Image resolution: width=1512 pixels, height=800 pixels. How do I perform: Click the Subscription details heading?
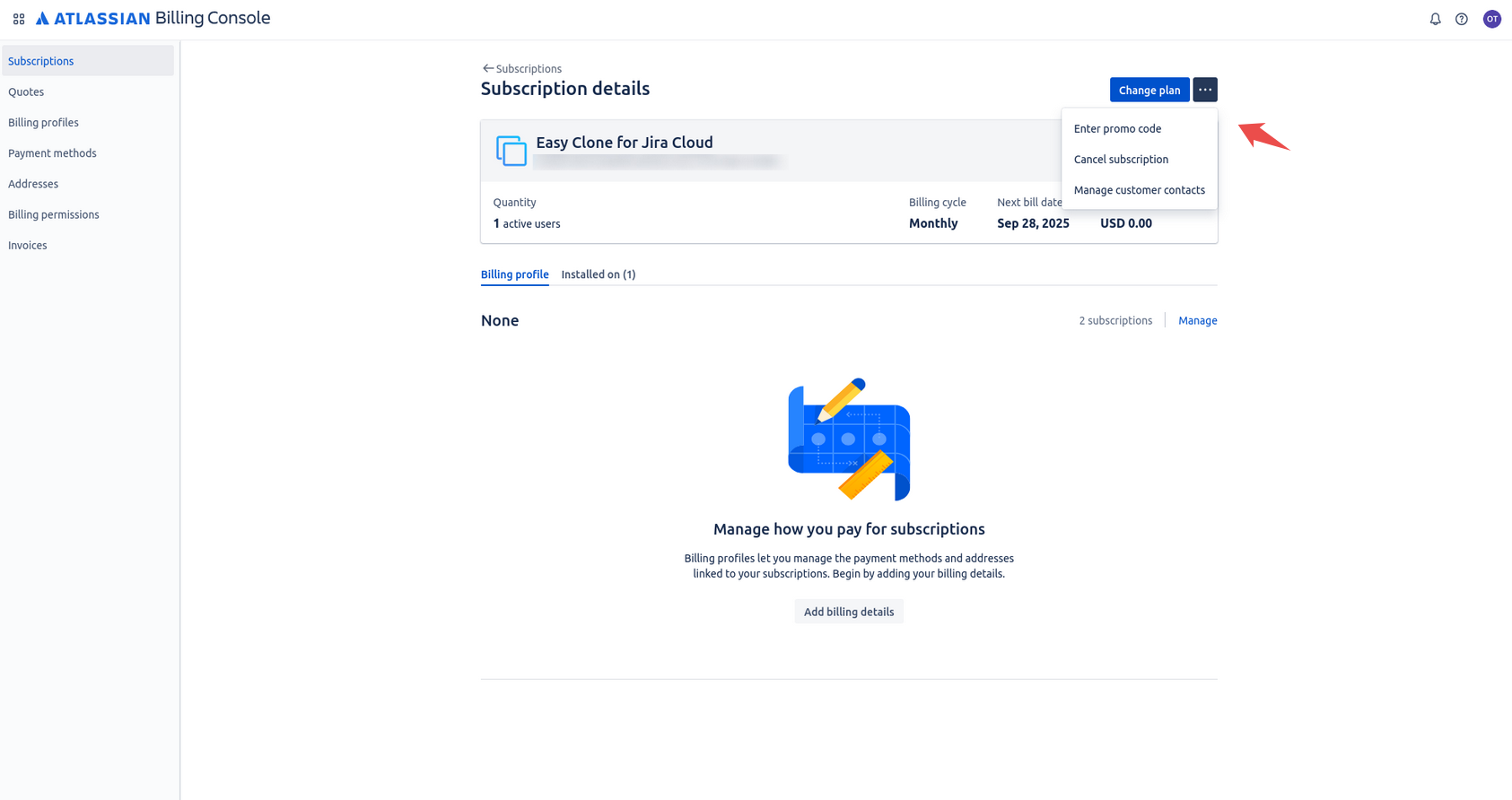(565, 89)
